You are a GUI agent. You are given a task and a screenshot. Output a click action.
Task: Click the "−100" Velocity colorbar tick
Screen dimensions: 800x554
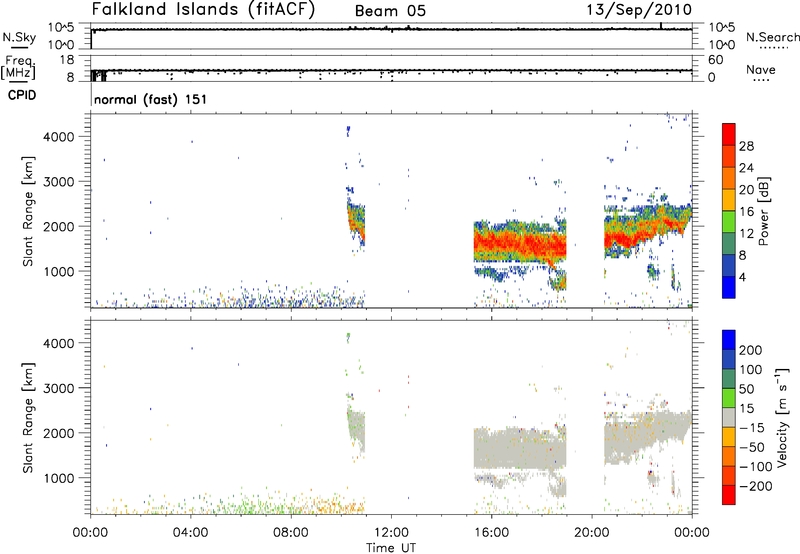(756, 467)
